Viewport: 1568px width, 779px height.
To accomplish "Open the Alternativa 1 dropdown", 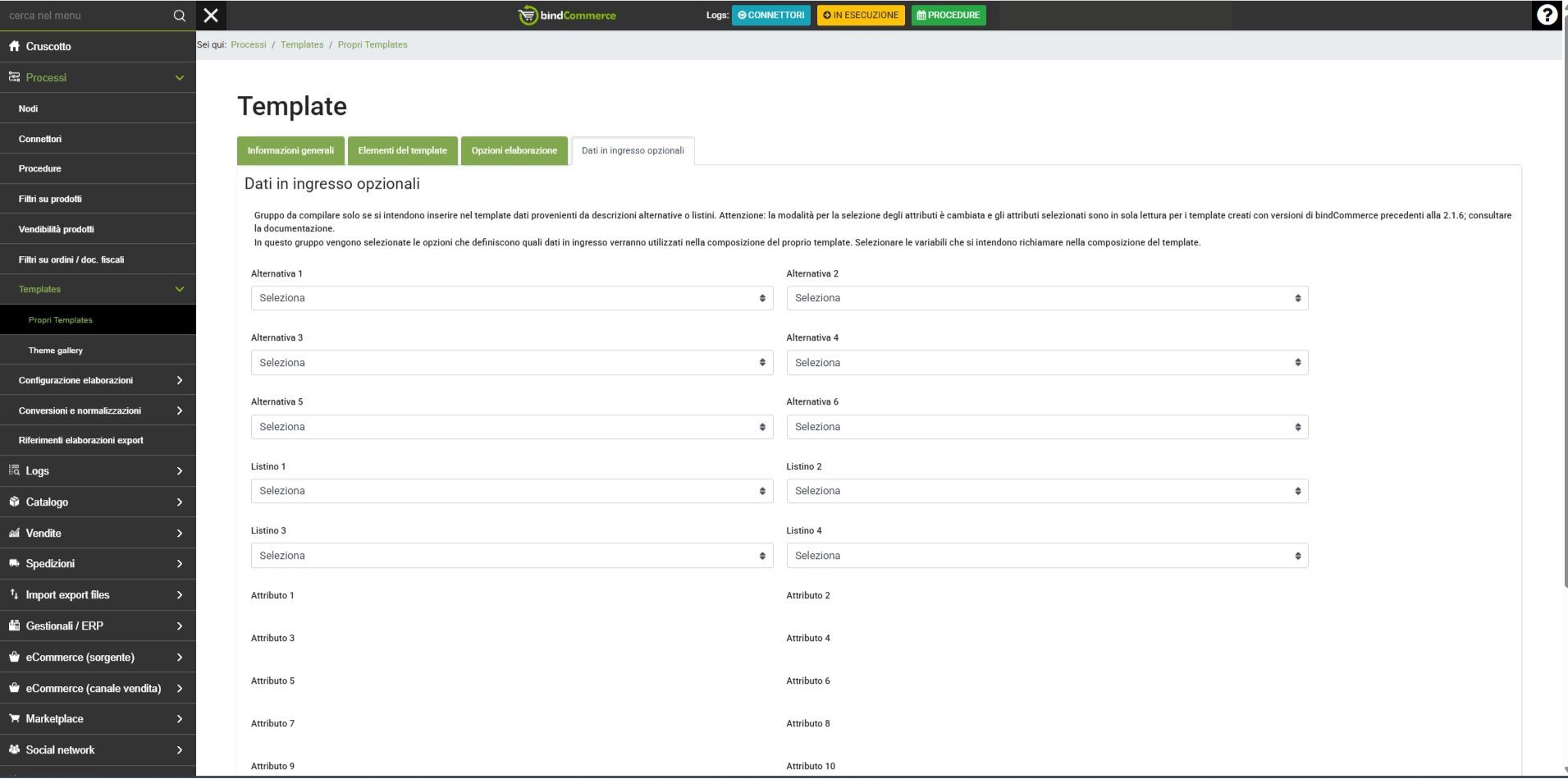I will [x=511, y=298].
